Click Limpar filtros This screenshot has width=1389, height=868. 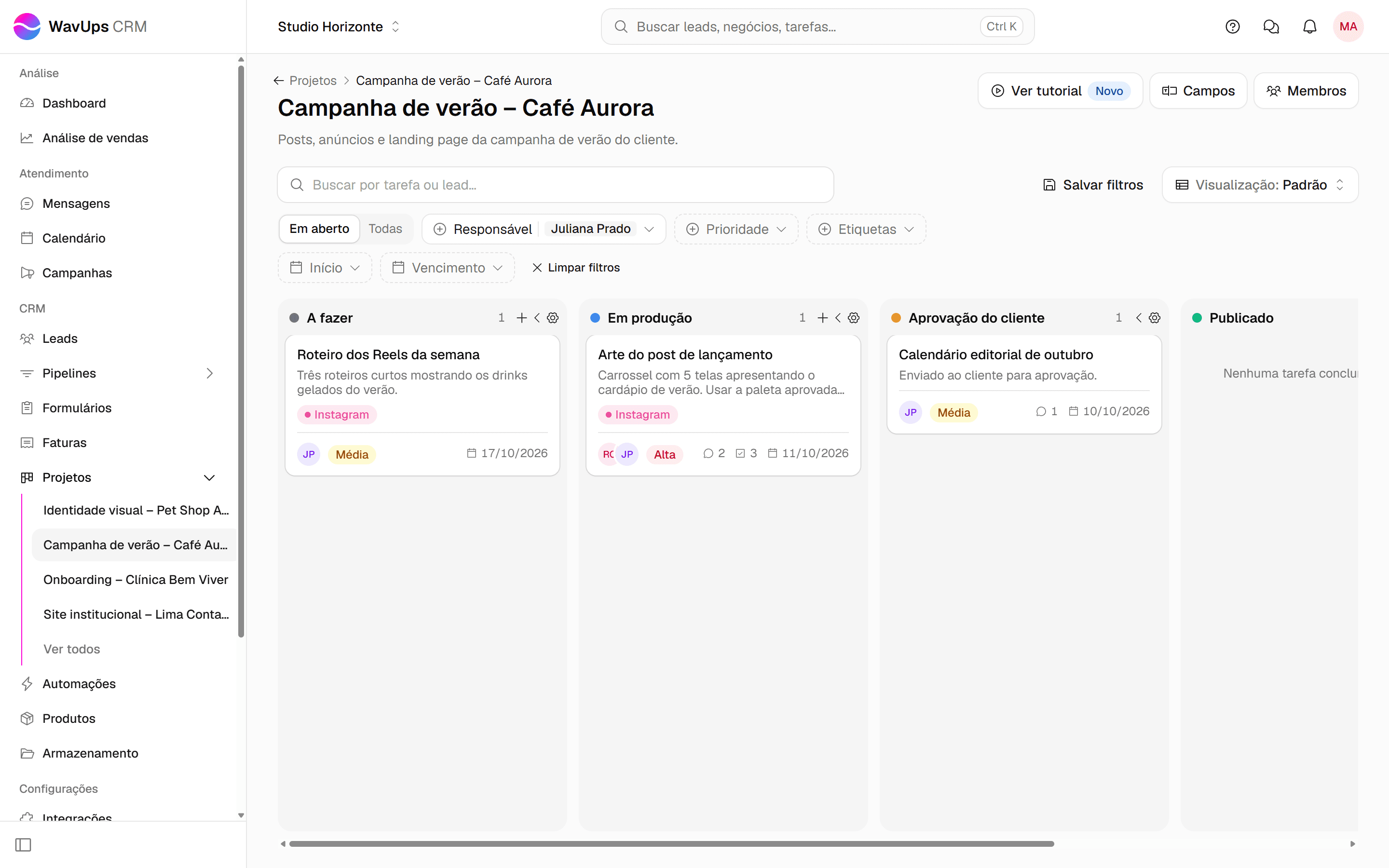pyautogui.click(x=576, y=268)
